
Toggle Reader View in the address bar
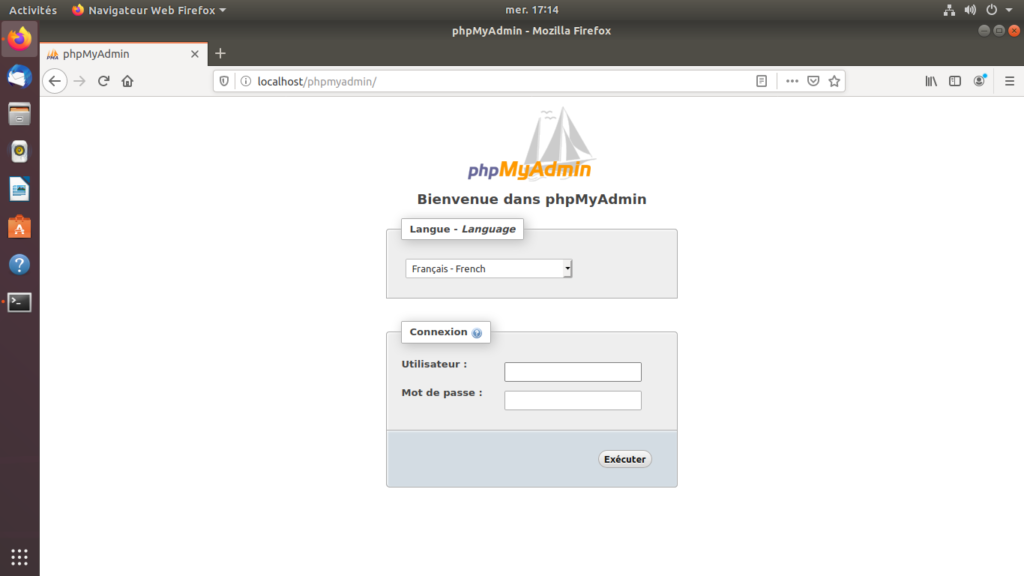(x=760, y=81)
